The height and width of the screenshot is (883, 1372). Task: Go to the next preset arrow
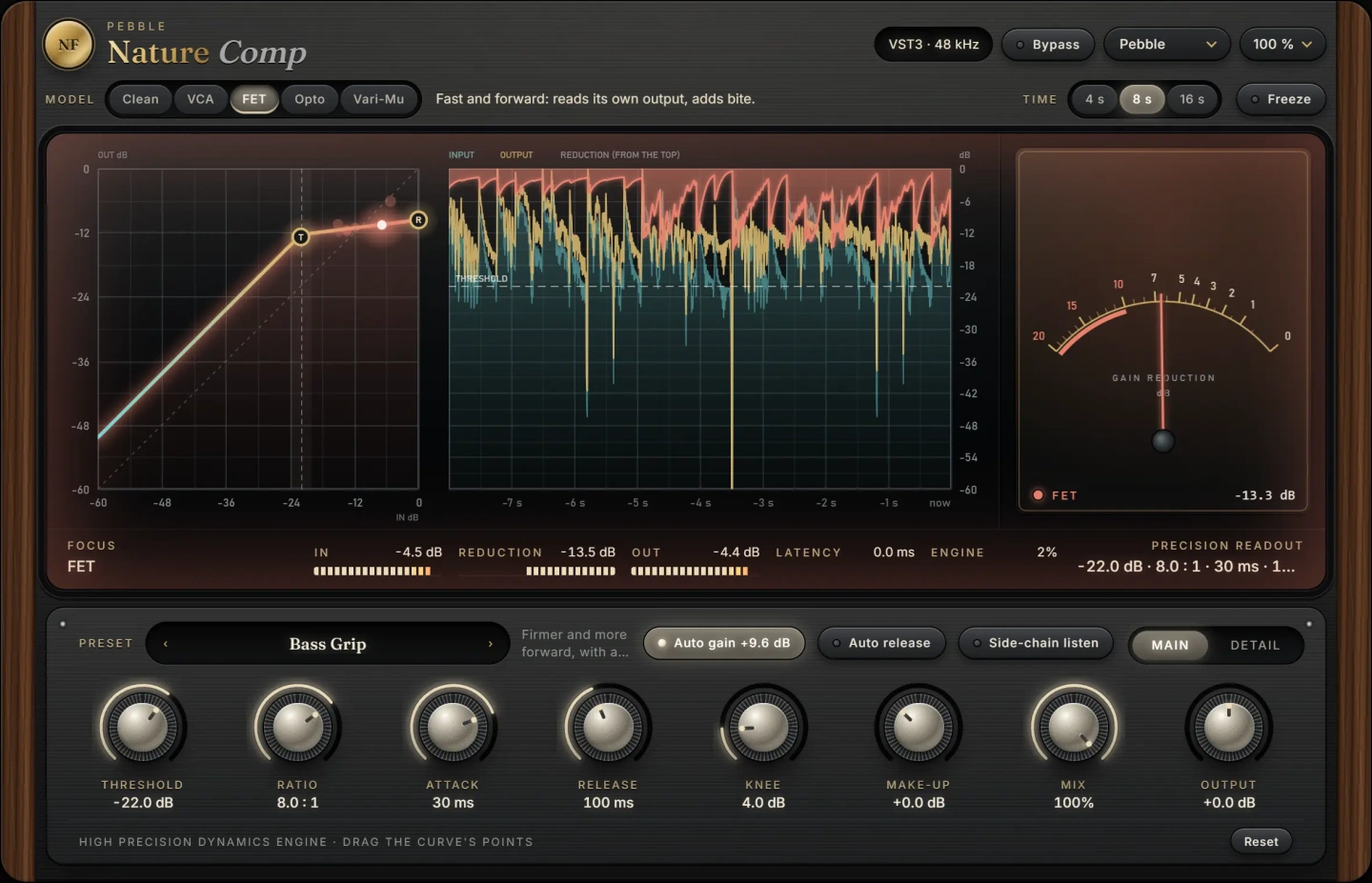coord(491,644)
